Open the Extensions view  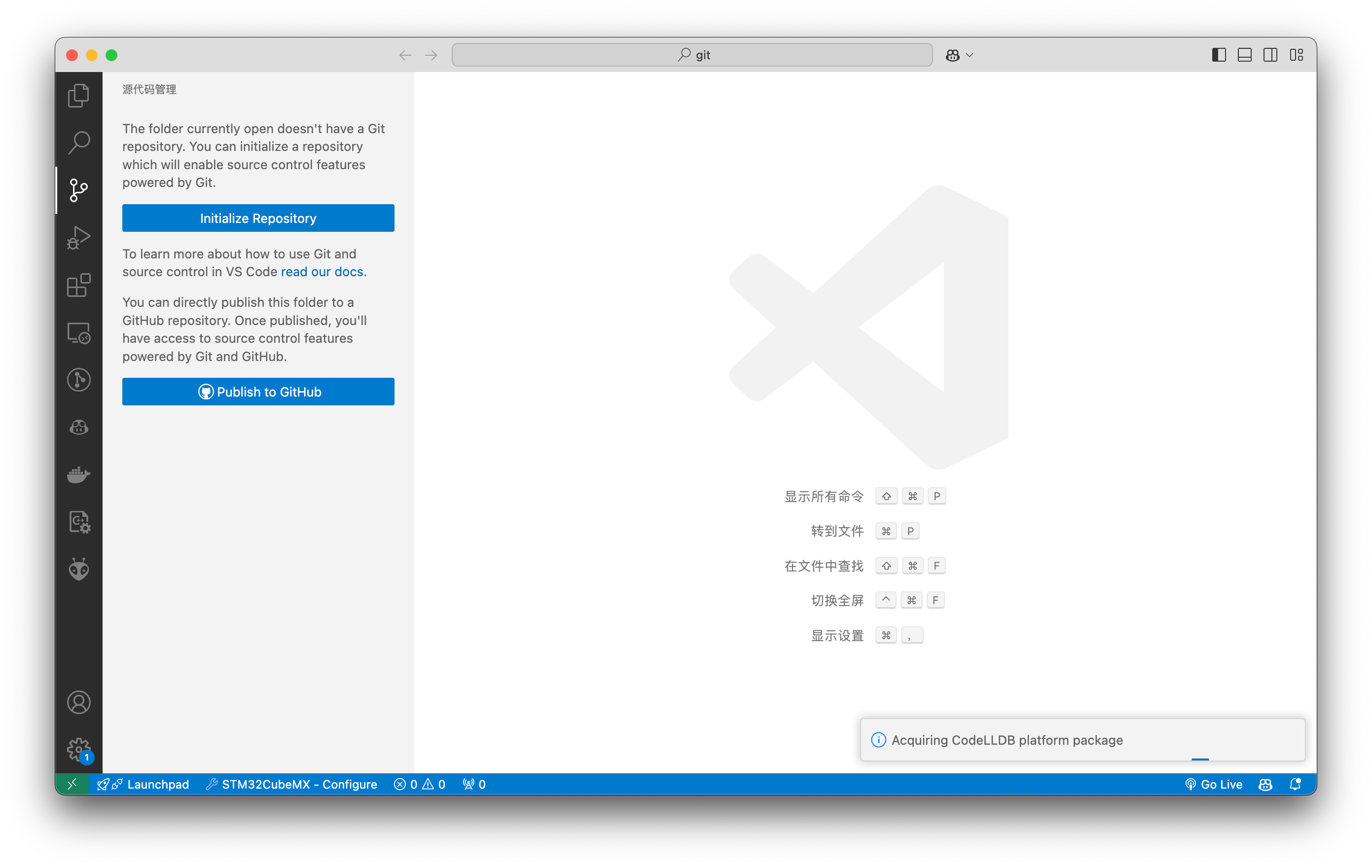[x=78, y=285]
